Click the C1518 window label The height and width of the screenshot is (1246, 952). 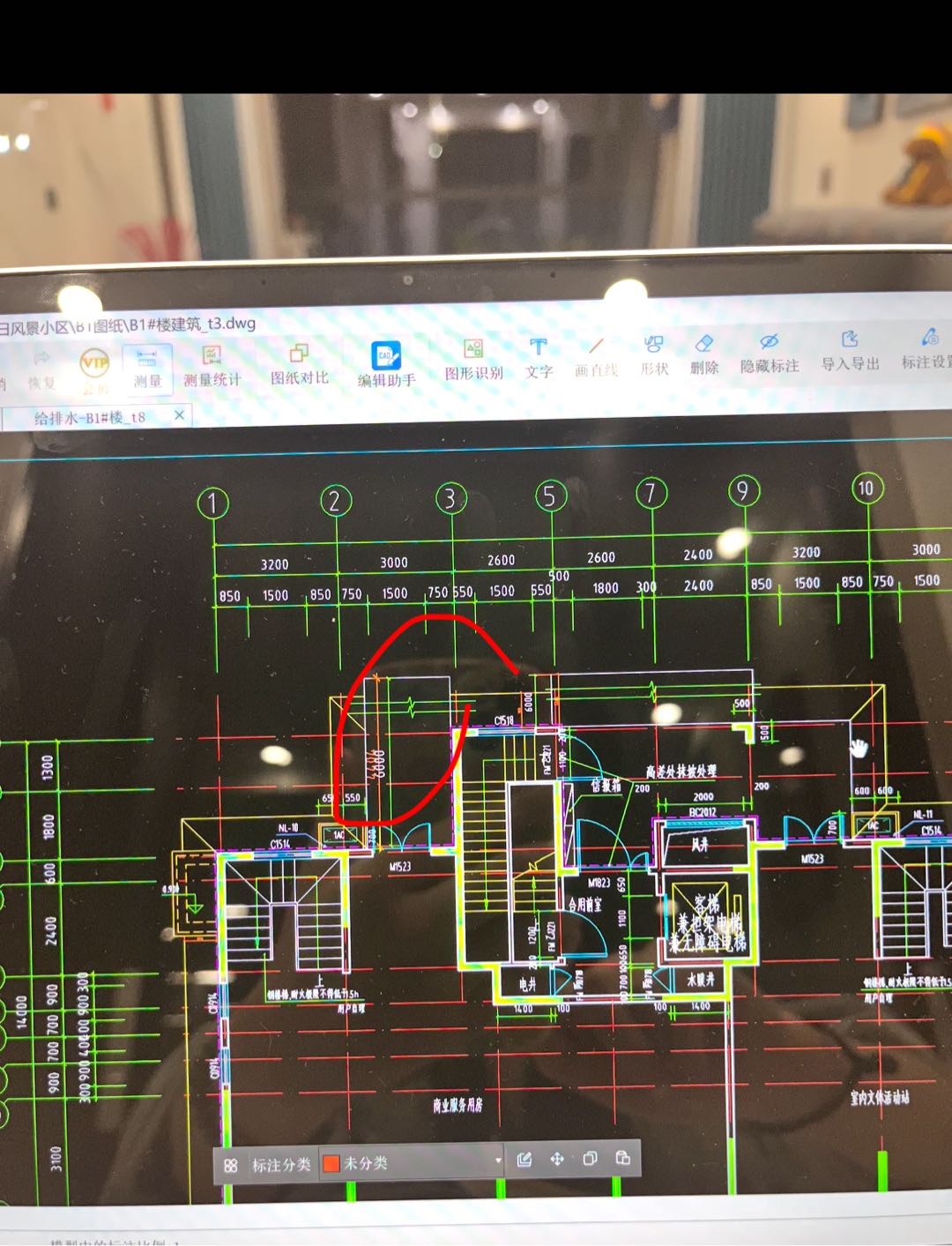[503, 720]
